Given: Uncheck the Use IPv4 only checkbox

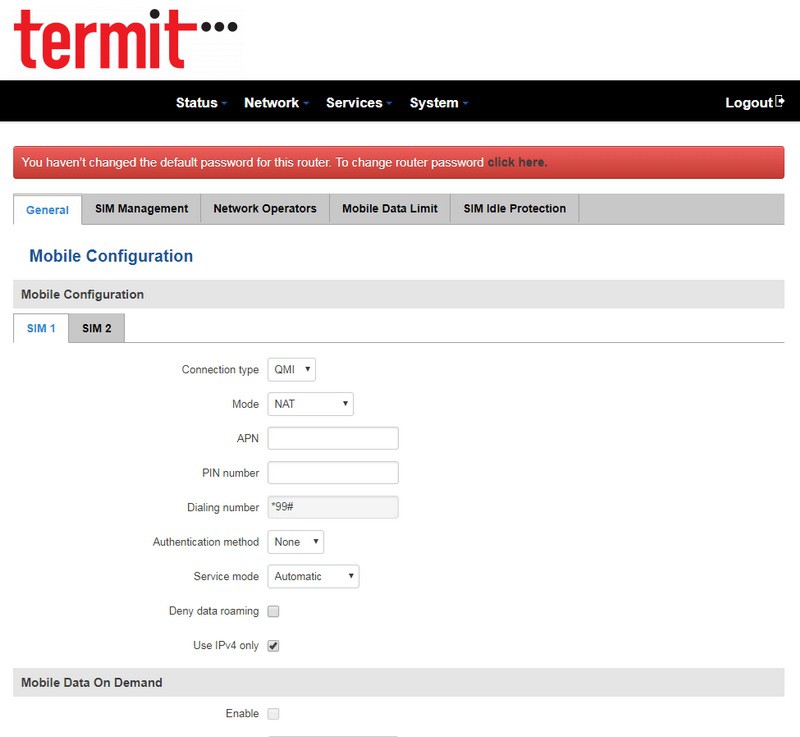Looking at the screenshot, I should [x=274, y=646].
